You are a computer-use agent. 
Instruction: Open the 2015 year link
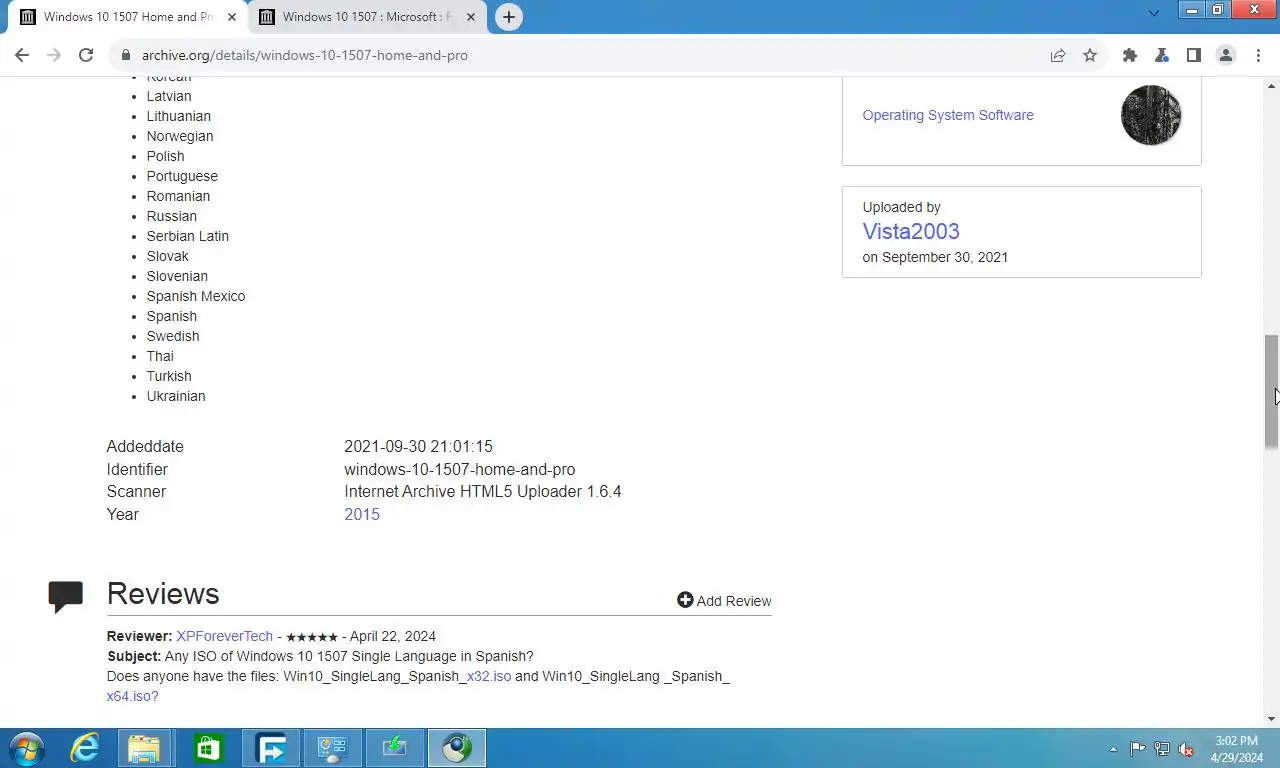click(362, 514)
